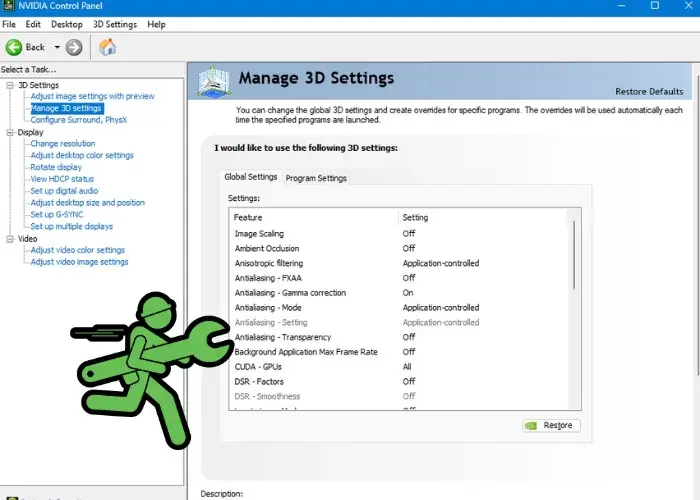Open Set up digital audio task
This screenshot has height=500, width=700.
tap(64, 191)
